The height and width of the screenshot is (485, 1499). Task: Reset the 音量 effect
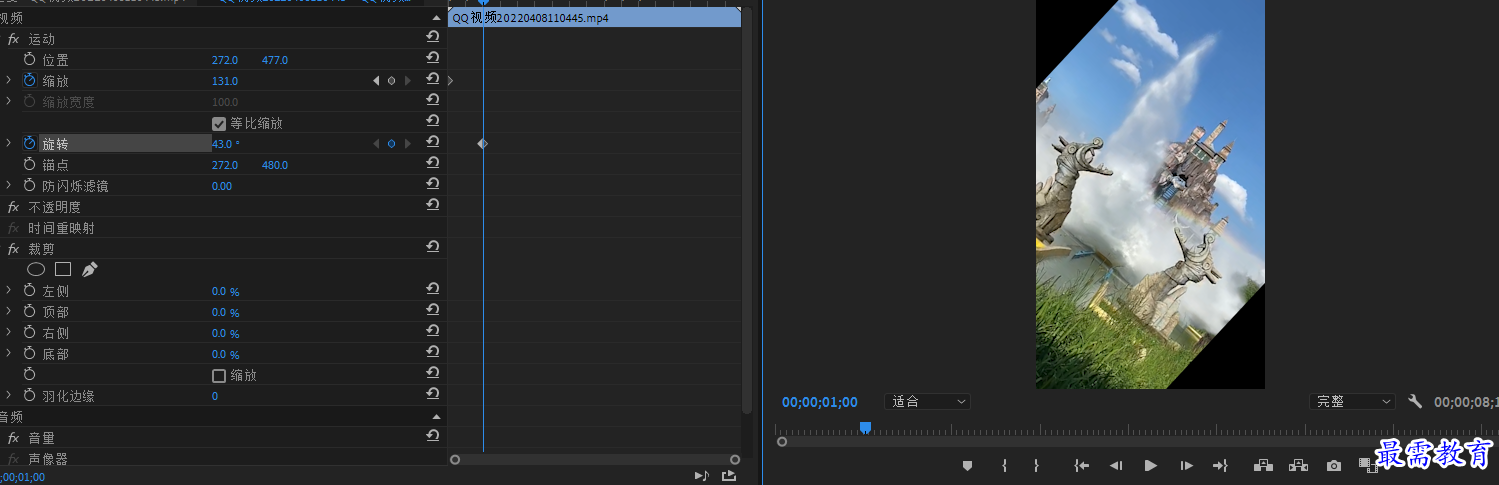coord(432,437)
